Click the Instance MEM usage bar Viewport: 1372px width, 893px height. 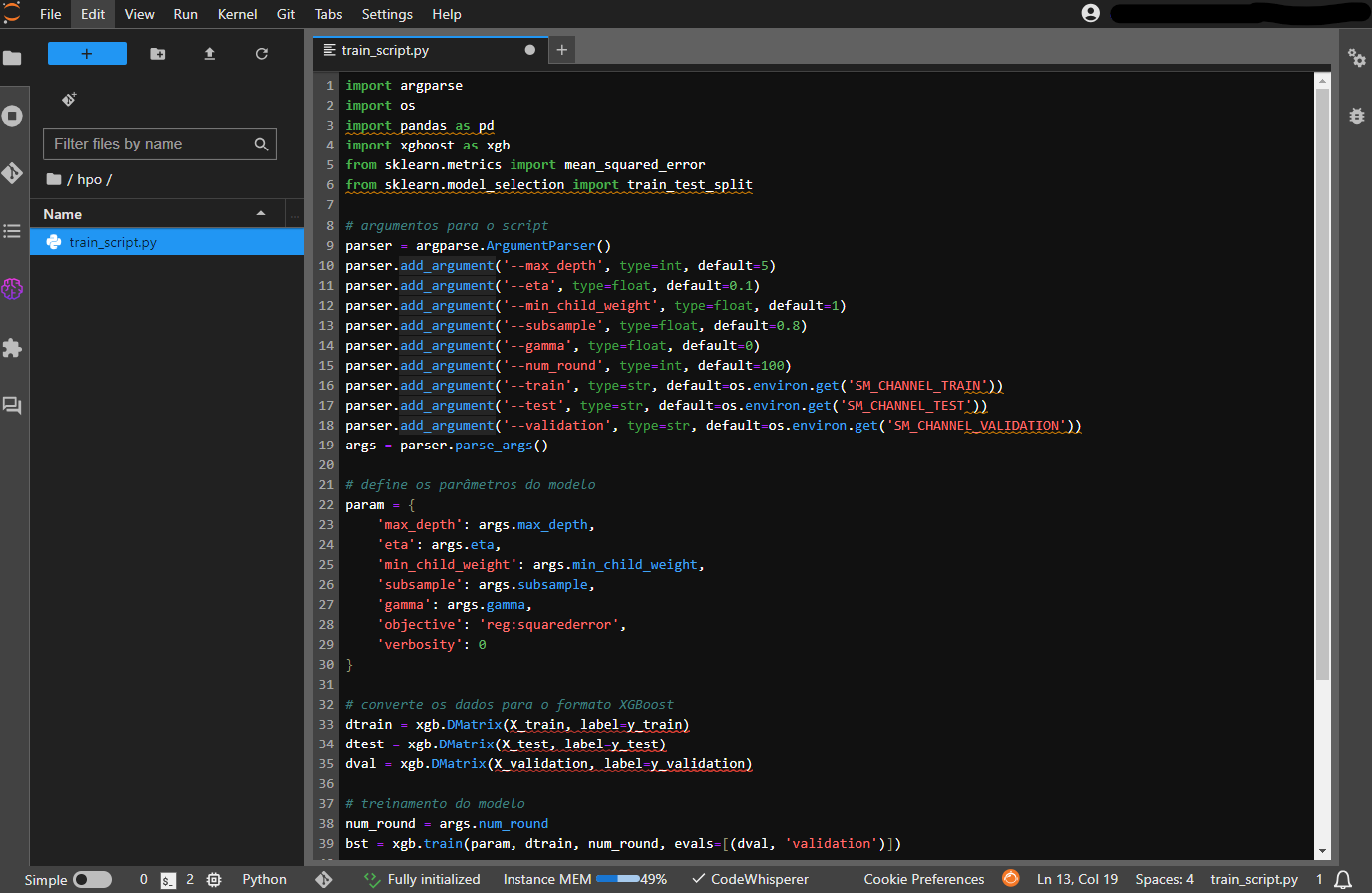[x=617, y=879]
